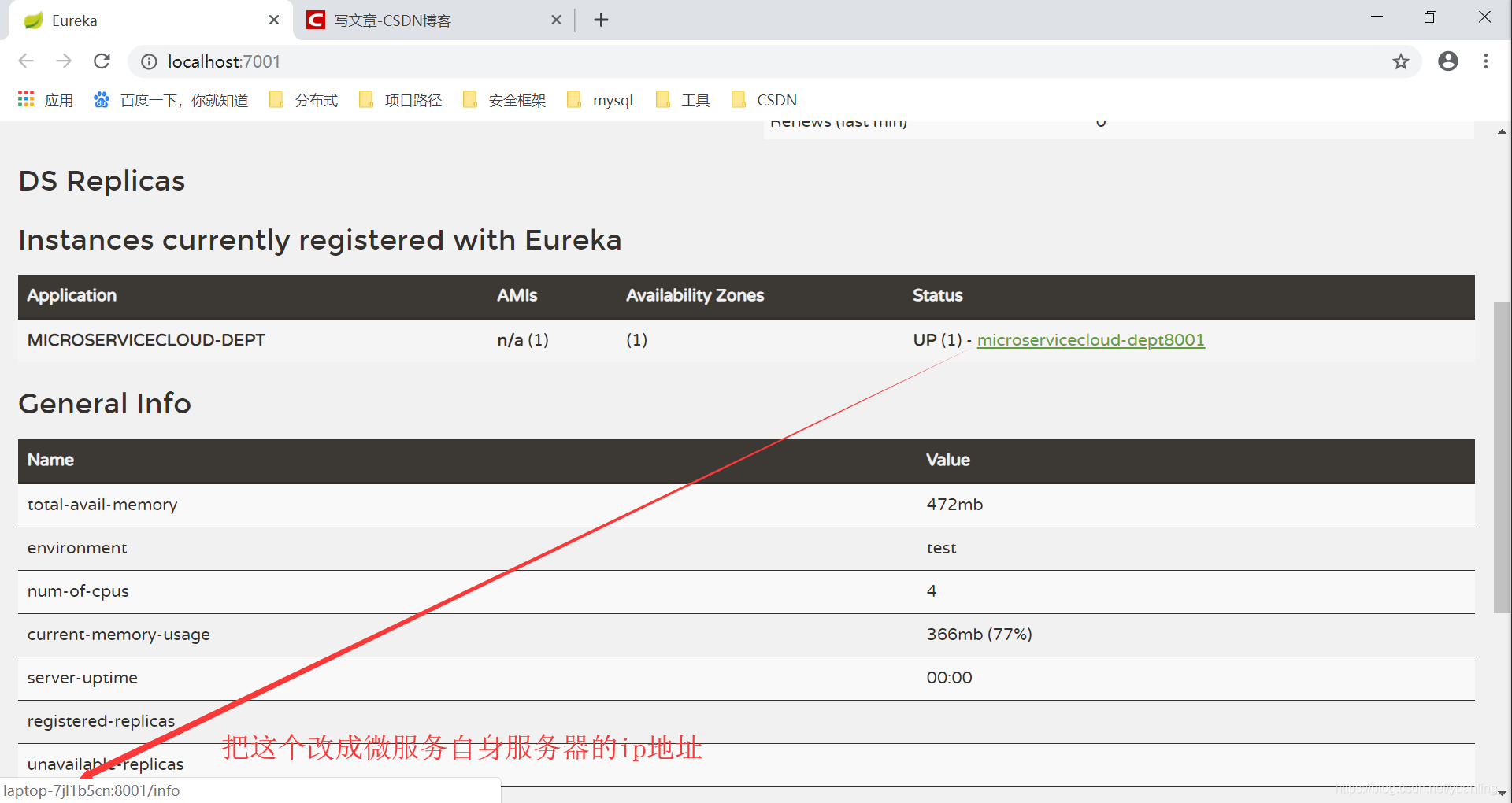The width and height of the screenshot is (1512, 803).
Task: Open the 百度一下，你就知道 bookmark
Action: coord(171,100)
